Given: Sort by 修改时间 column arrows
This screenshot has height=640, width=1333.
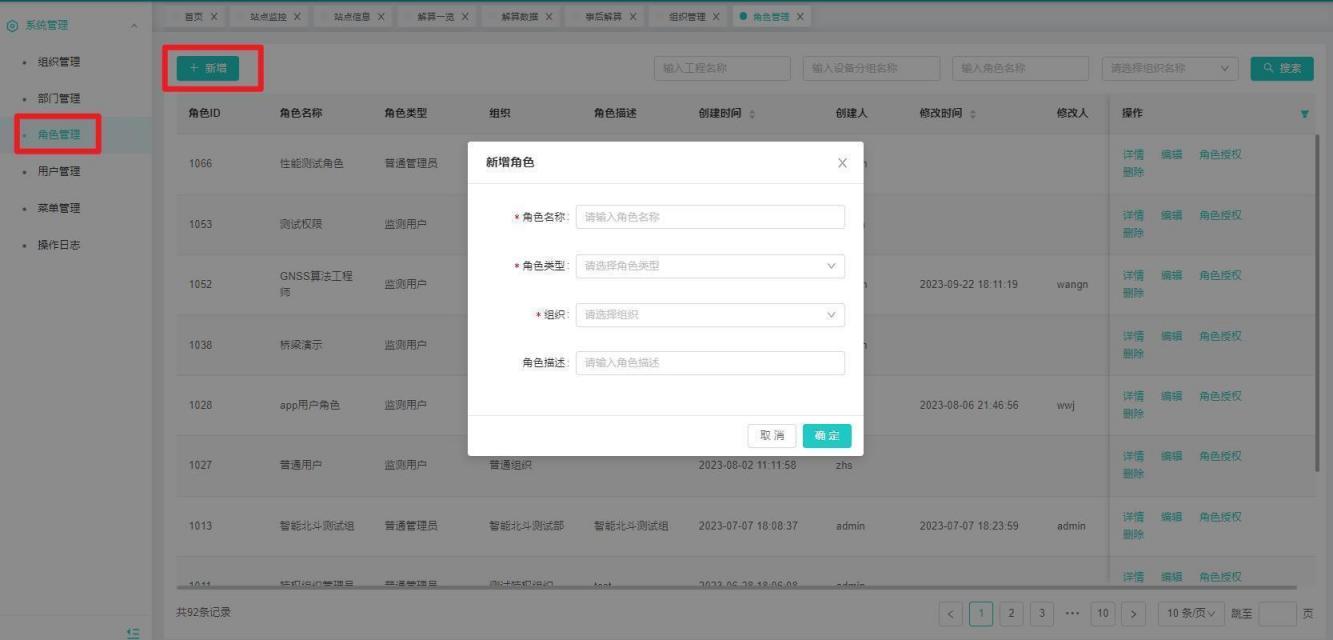Looking at the screenshot, I should tap(973, 114).
